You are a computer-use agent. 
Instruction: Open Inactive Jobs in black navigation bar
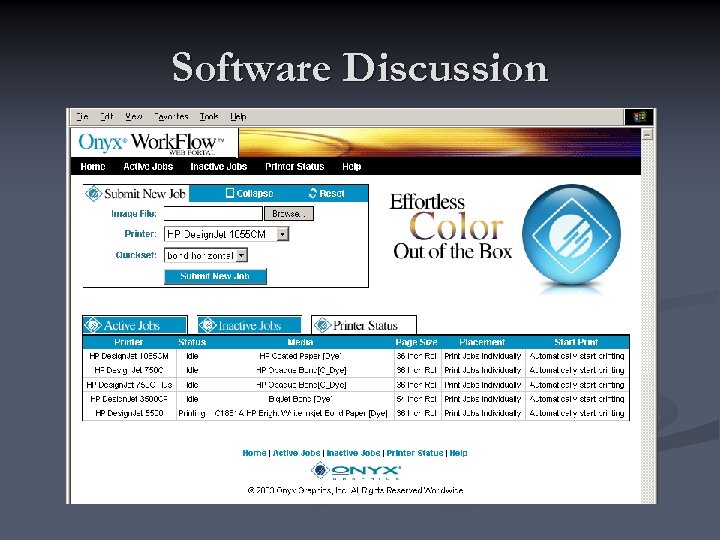tap(219, 167)
